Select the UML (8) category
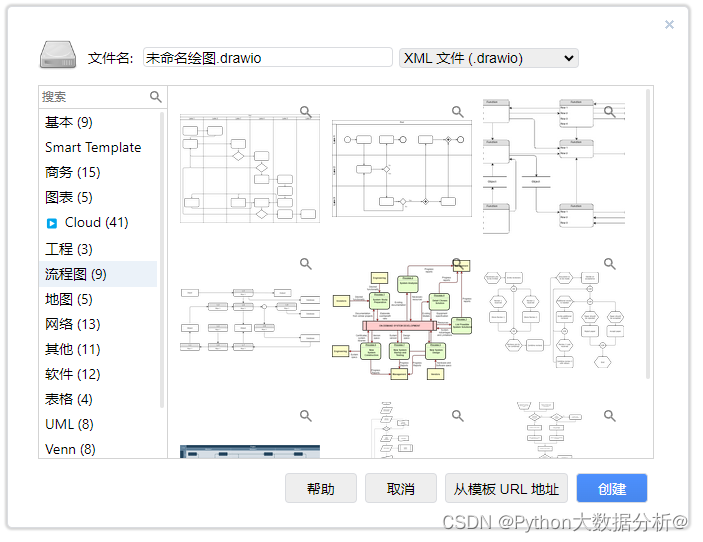The height and width of the screenshot is (542, 703). [70, 425]
